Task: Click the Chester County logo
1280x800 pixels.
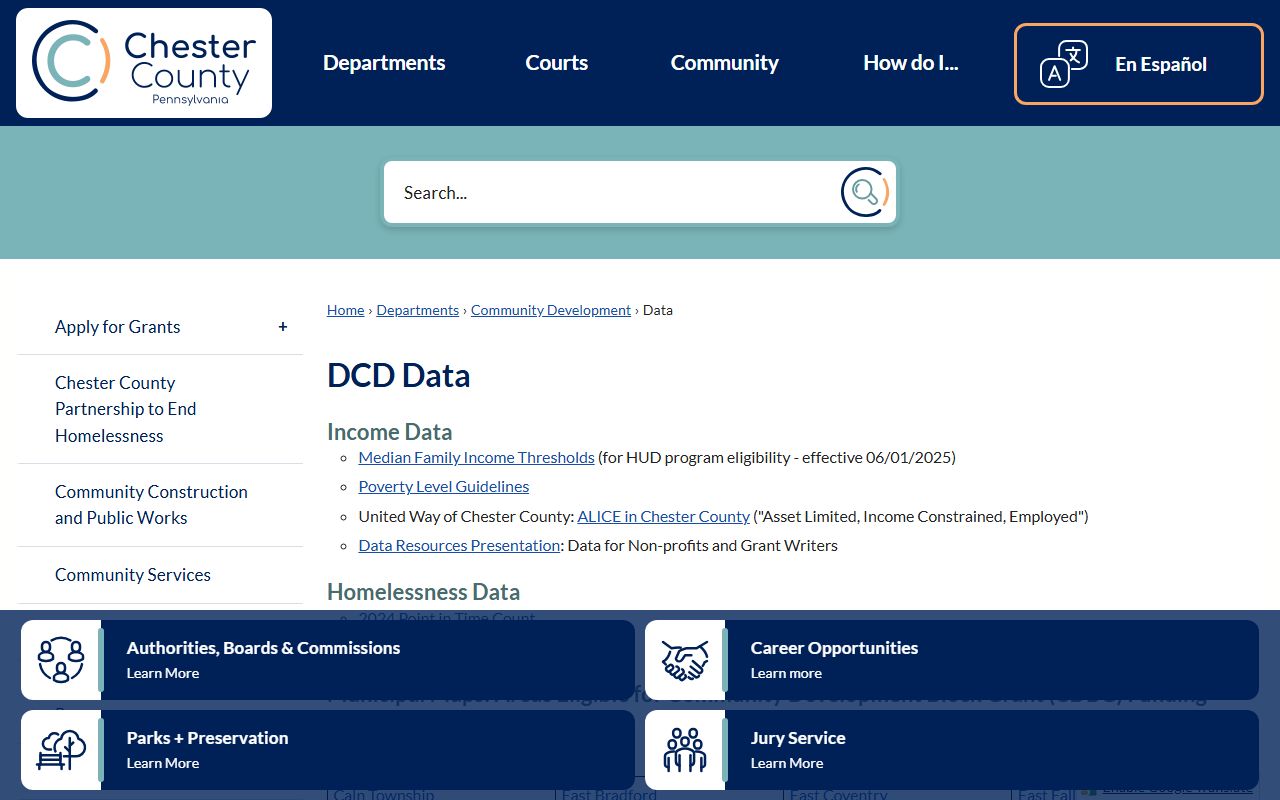Action: click(x=144, y=63)
